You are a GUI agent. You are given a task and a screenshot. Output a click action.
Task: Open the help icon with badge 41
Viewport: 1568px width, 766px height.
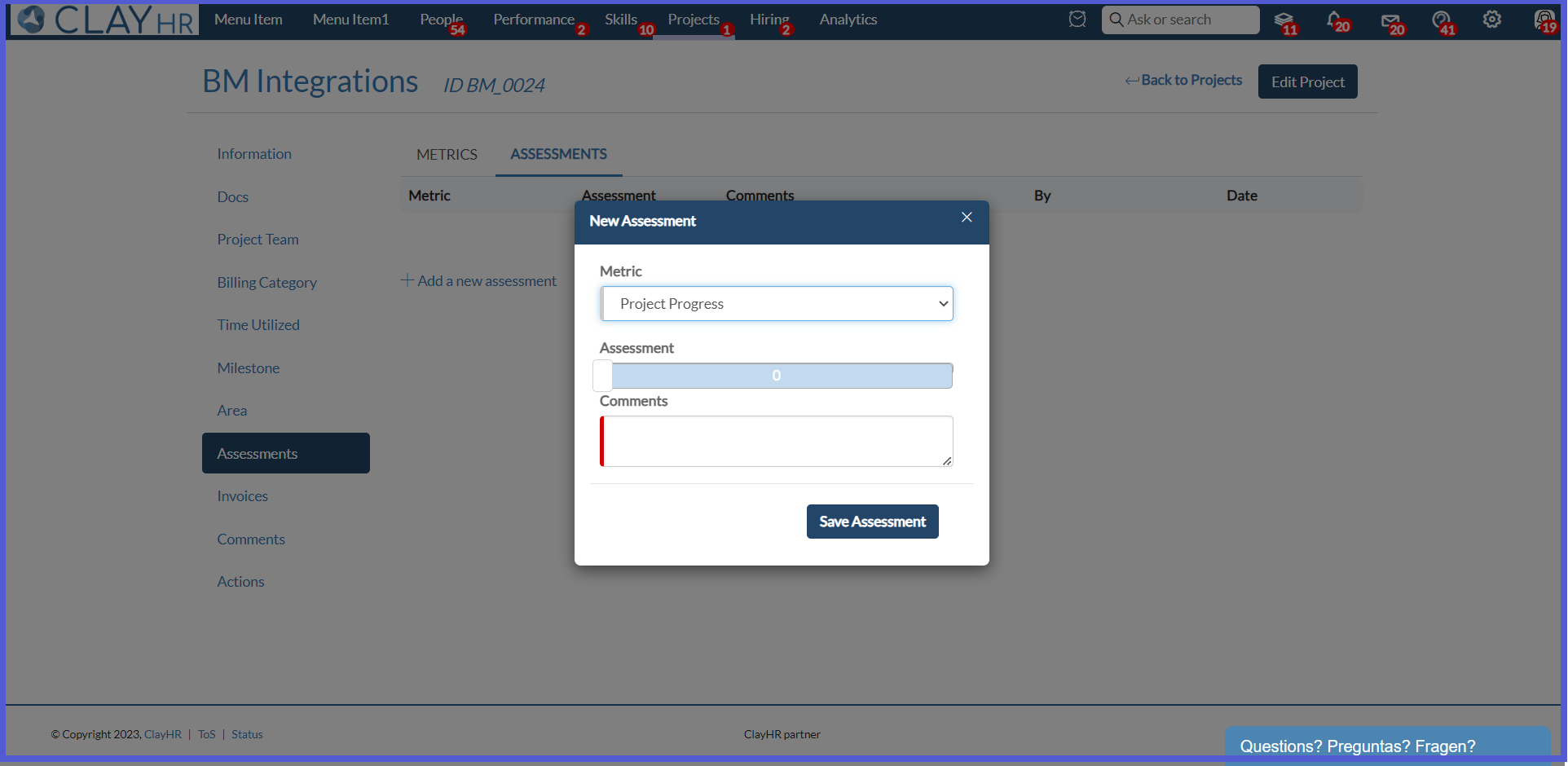(x=1442, y=20)
